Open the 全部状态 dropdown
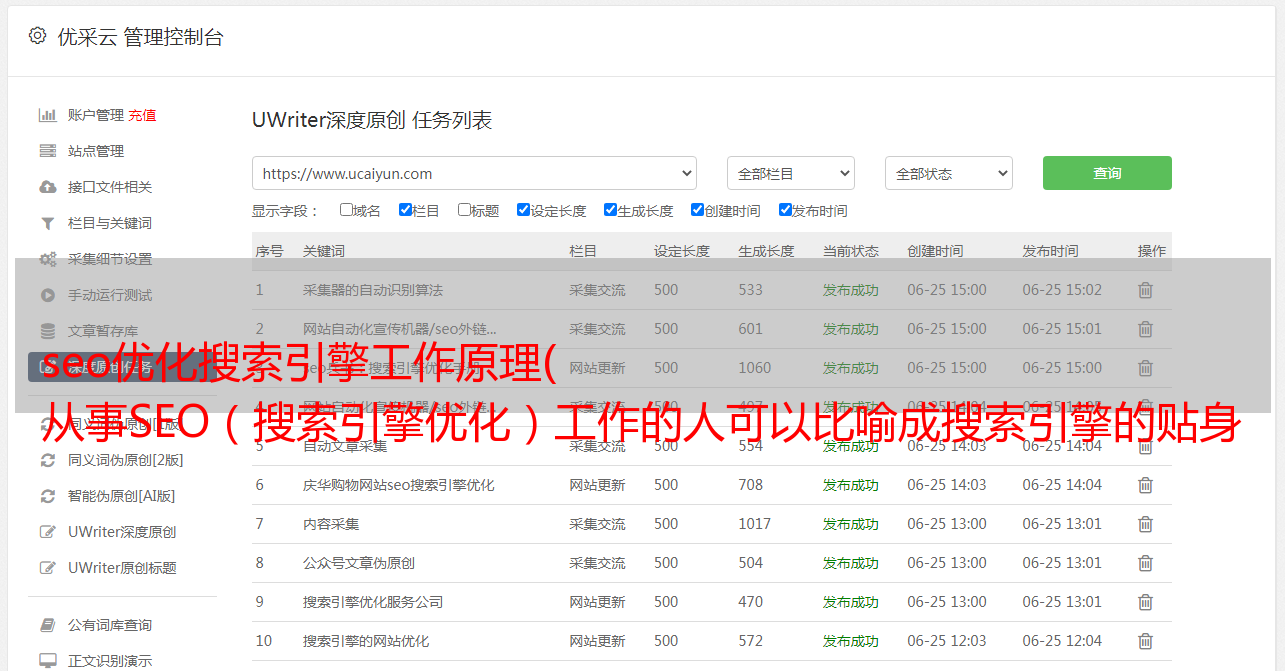 (x=949, y=173)
